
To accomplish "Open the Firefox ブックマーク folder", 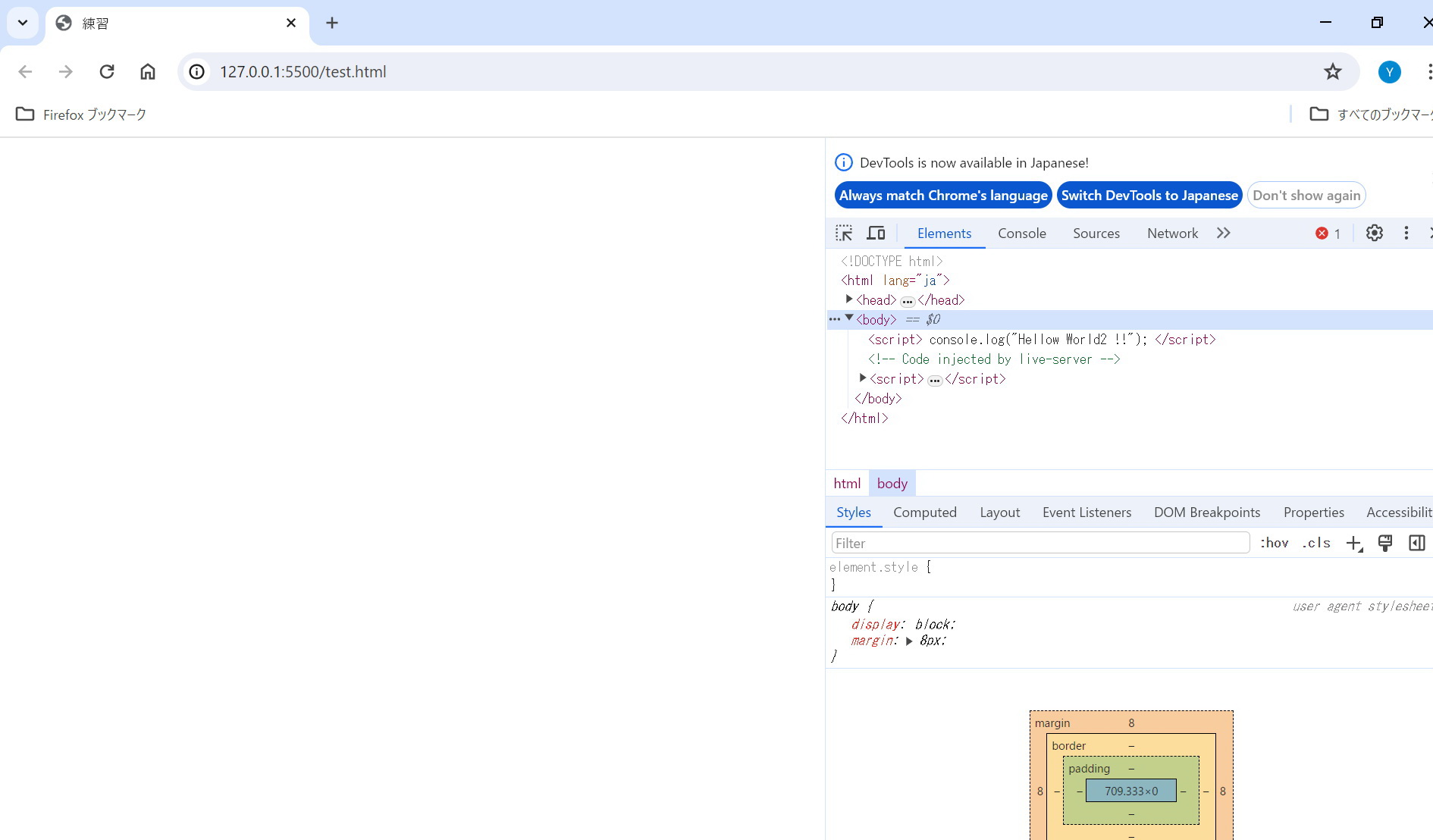I will point(81,114).
